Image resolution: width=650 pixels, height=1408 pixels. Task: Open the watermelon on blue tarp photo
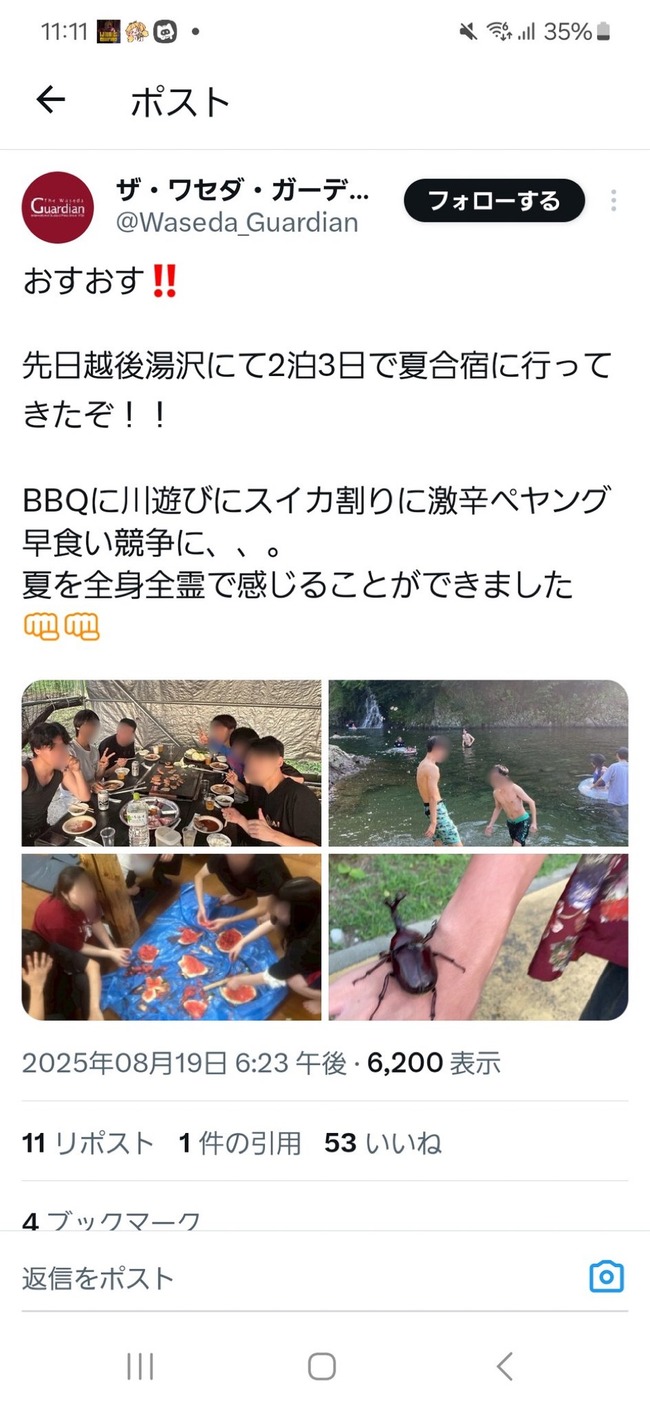click(x=172, y=936)
